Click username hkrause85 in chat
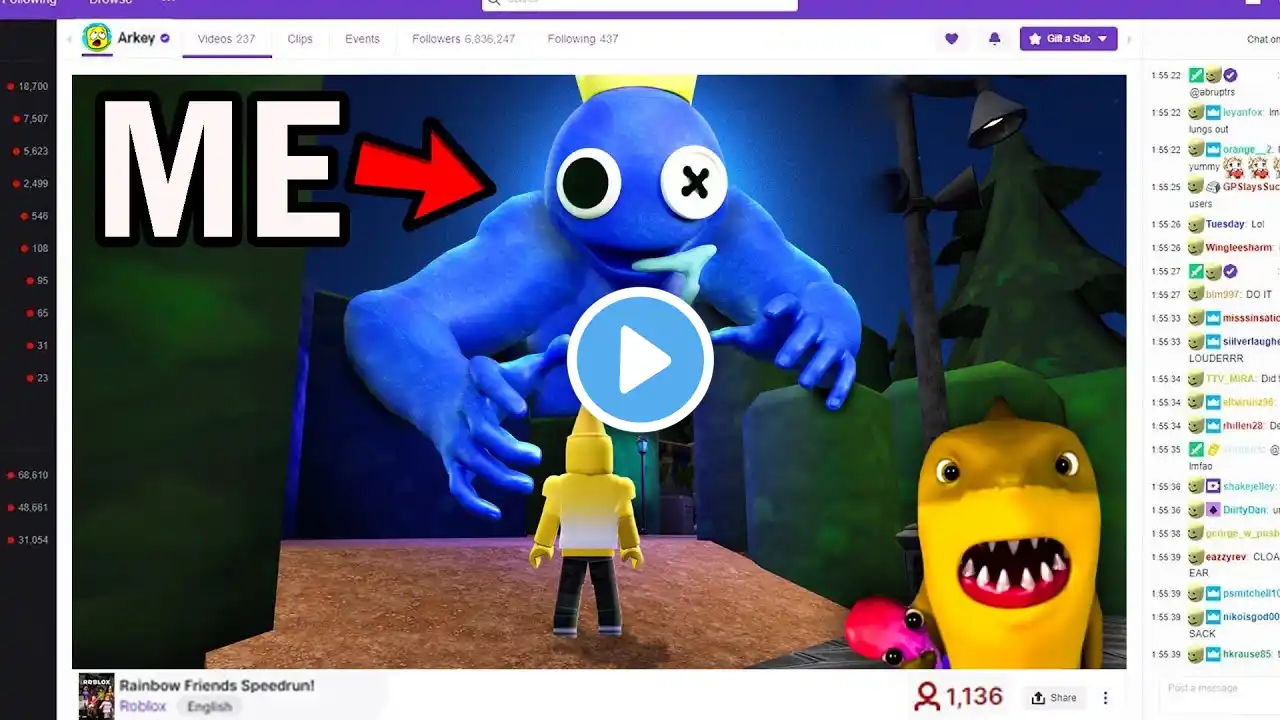The height and width of the screenshot is (720, 1280). pos(1247,654)
